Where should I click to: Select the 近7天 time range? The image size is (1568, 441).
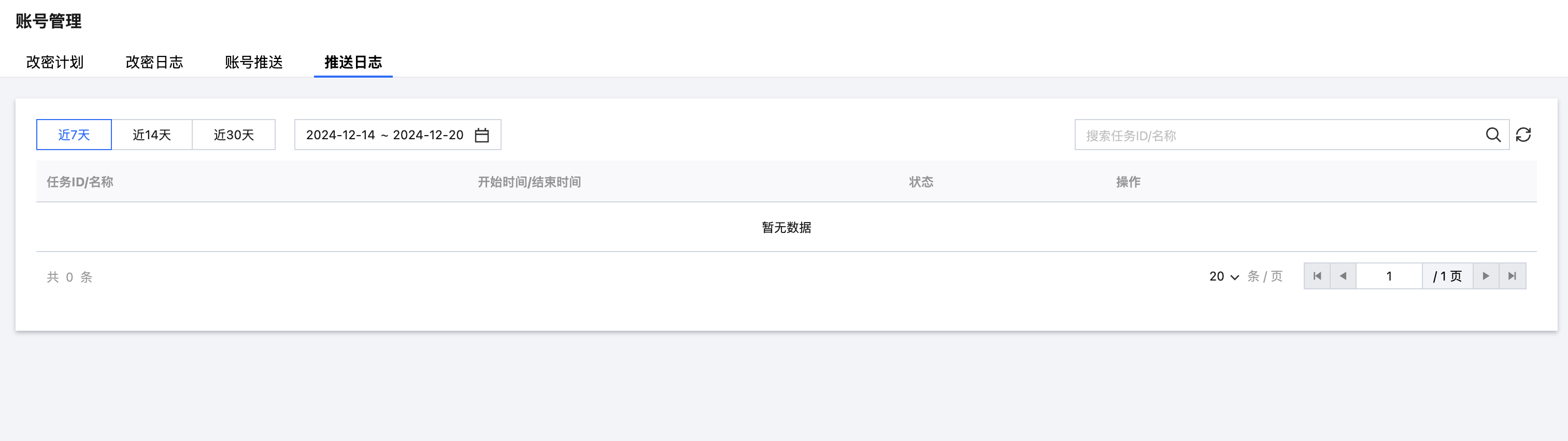tap(74, 135)
